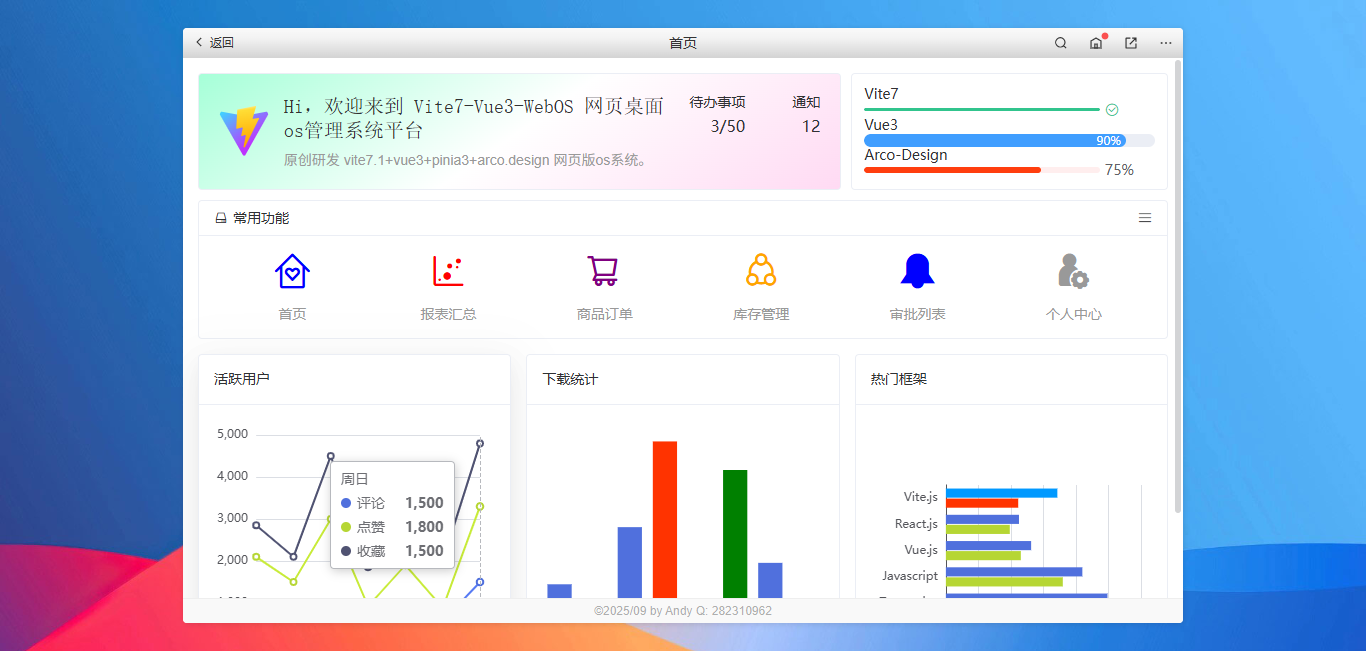Click the 商品订单 label
This screenshot has width=1366, height=651.
pyautogui.click(x=604, y=314)
